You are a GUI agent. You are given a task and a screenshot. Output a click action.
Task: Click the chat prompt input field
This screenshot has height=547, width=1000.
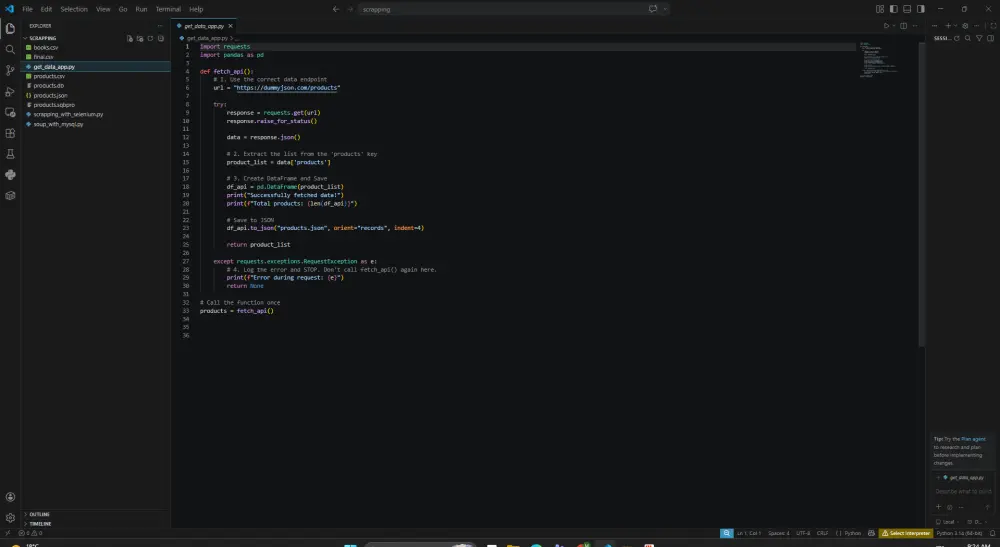click(x=963, y=492)
